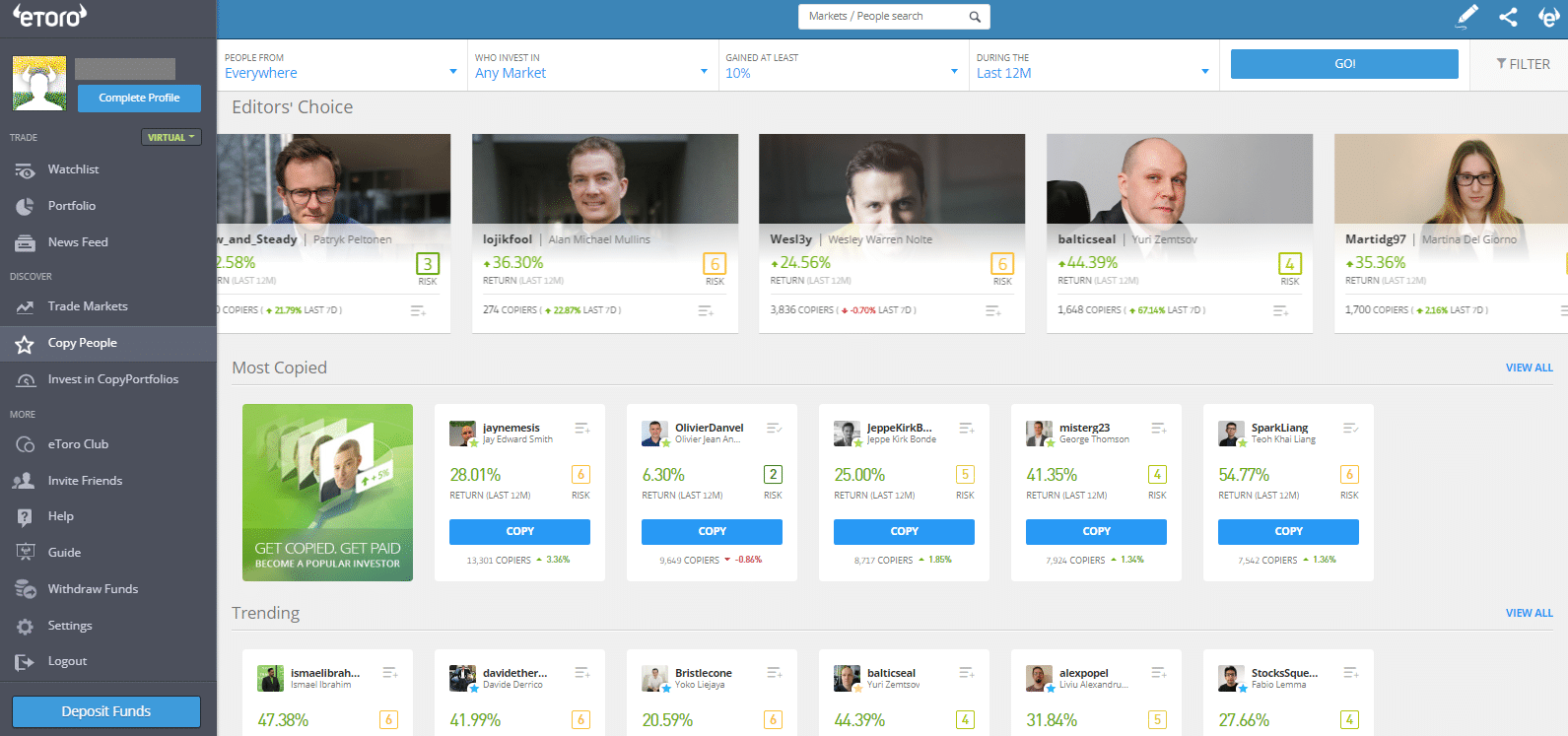Toggle SparkLiang watchlist icon
Viewport: 1568px width, 736px height.
(x=1351, y=429)
